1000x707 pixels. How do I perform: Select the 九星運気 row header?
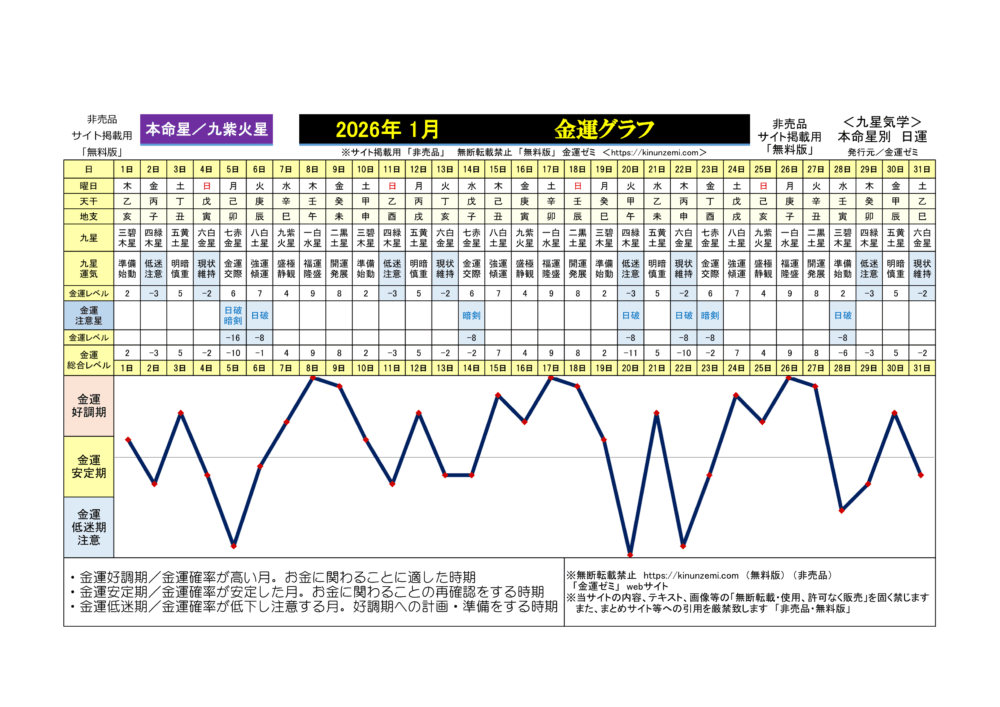click(x=89, y=268)
